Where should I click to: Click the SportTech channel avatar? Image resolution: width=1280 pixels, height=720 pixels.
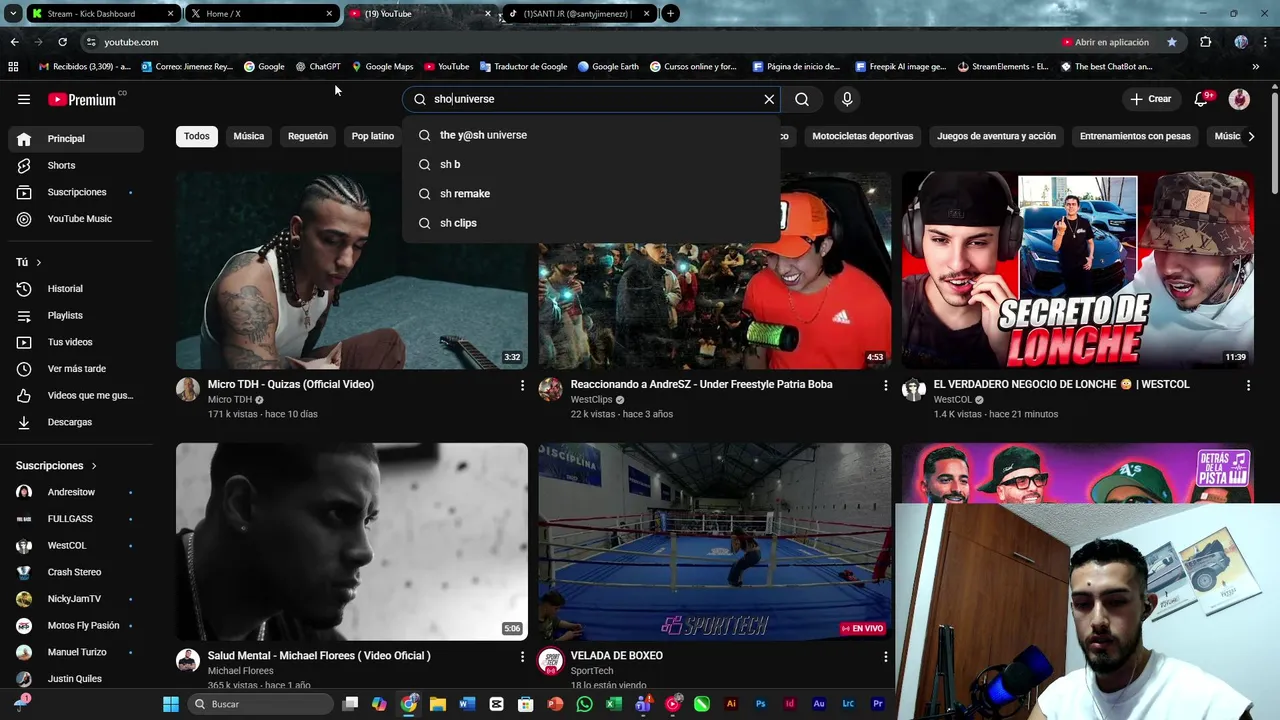[551, 661]
